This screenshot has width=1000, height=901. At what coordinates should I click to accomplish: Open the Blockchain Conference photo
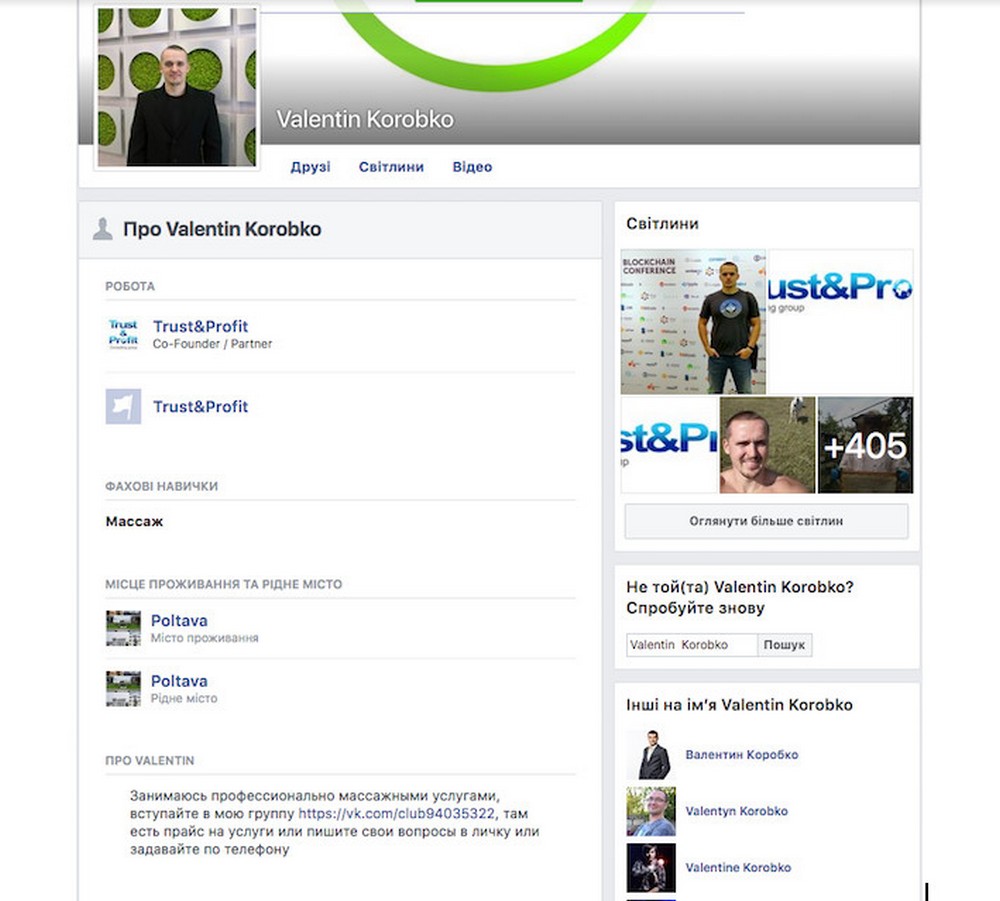(693, 321)
